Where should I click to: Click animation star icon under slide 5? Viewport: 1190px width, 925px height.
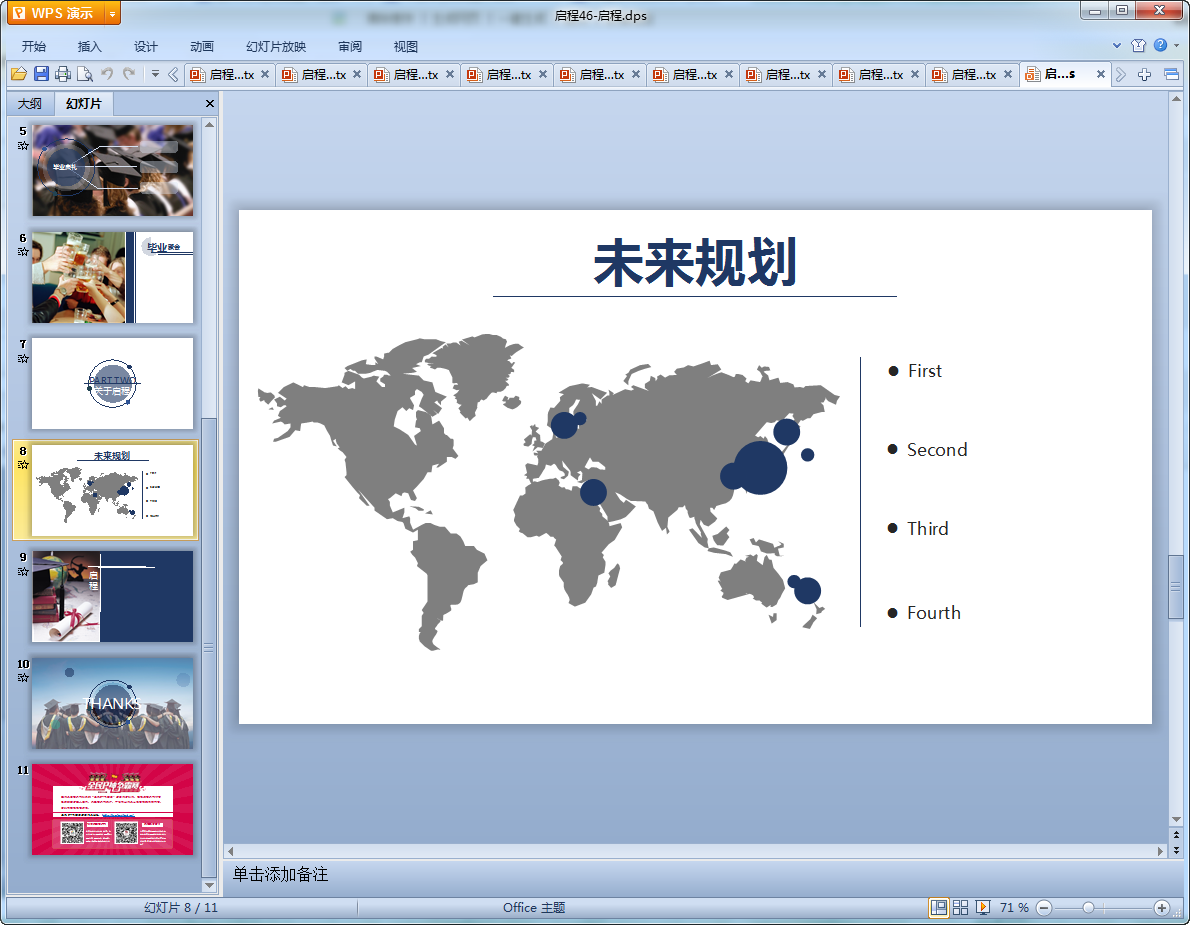click(x=23, y=146)
